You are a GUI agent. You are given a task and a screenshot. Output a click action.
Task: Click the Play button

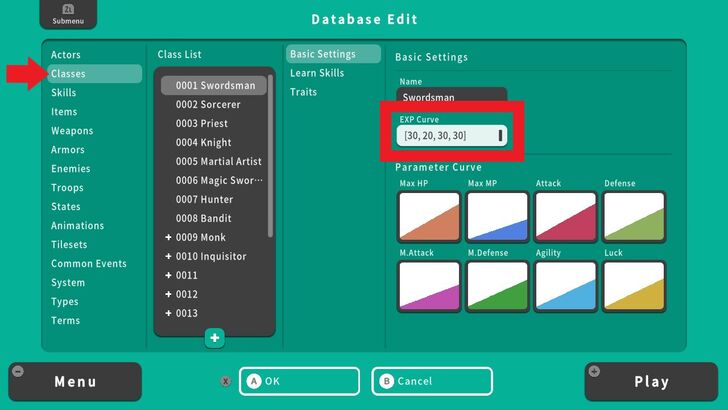(x=651, y=382)
